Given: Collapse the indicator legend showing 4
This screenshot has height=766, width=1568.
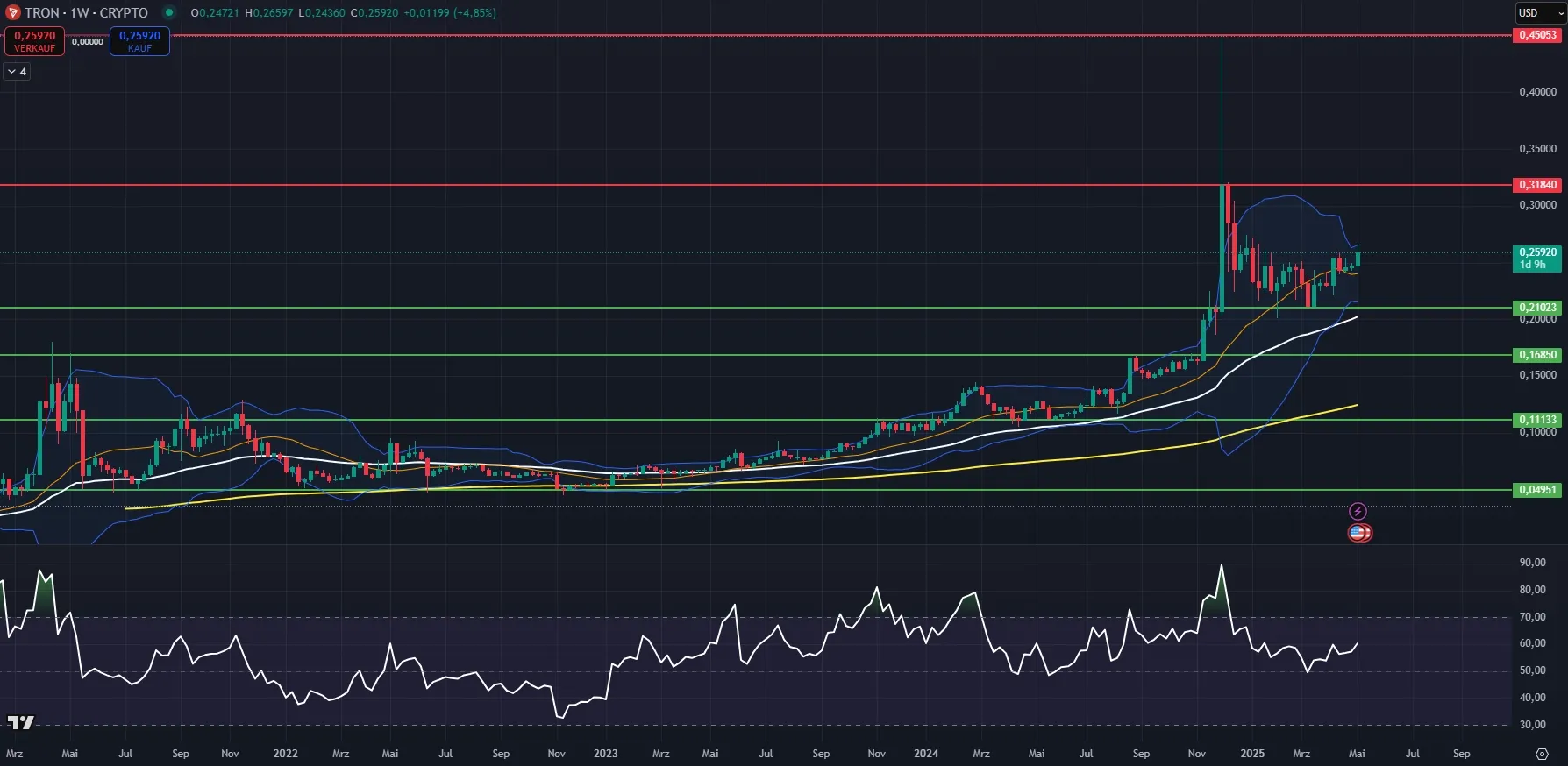Looking at the screenshot, I should click(18, 72).
